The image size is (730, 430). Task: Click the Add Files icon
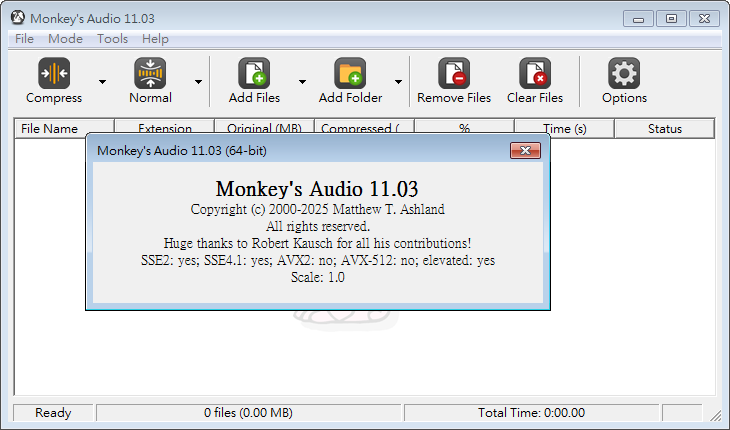click(254, 74)
